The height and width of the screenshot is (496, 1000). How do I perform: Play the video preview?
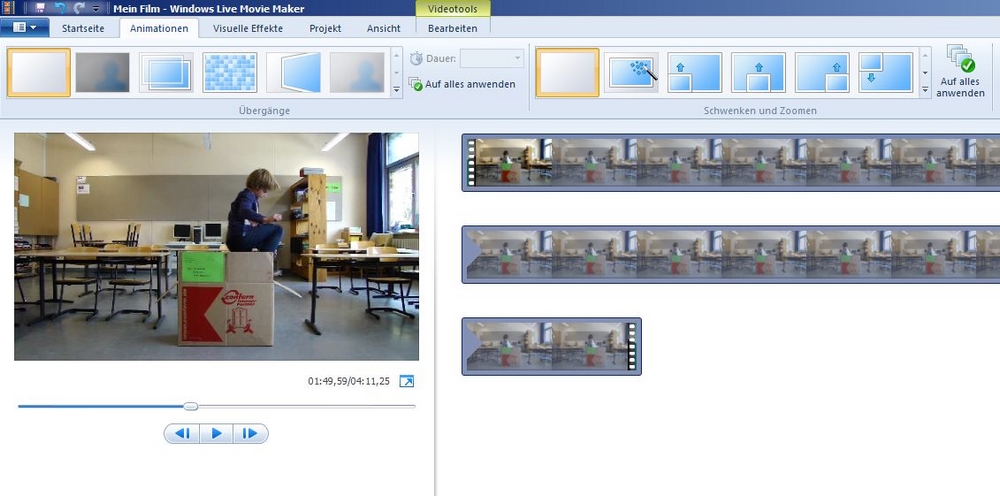point(216,433)
